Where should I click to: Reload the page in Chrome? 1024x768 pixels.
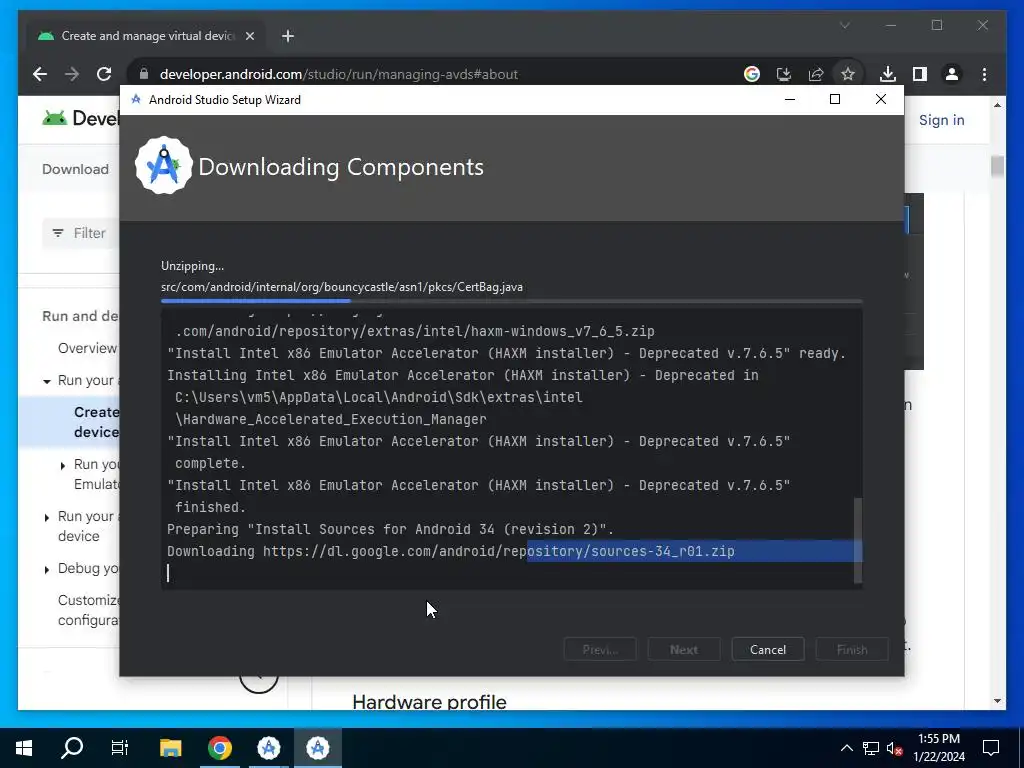[104, 74]
